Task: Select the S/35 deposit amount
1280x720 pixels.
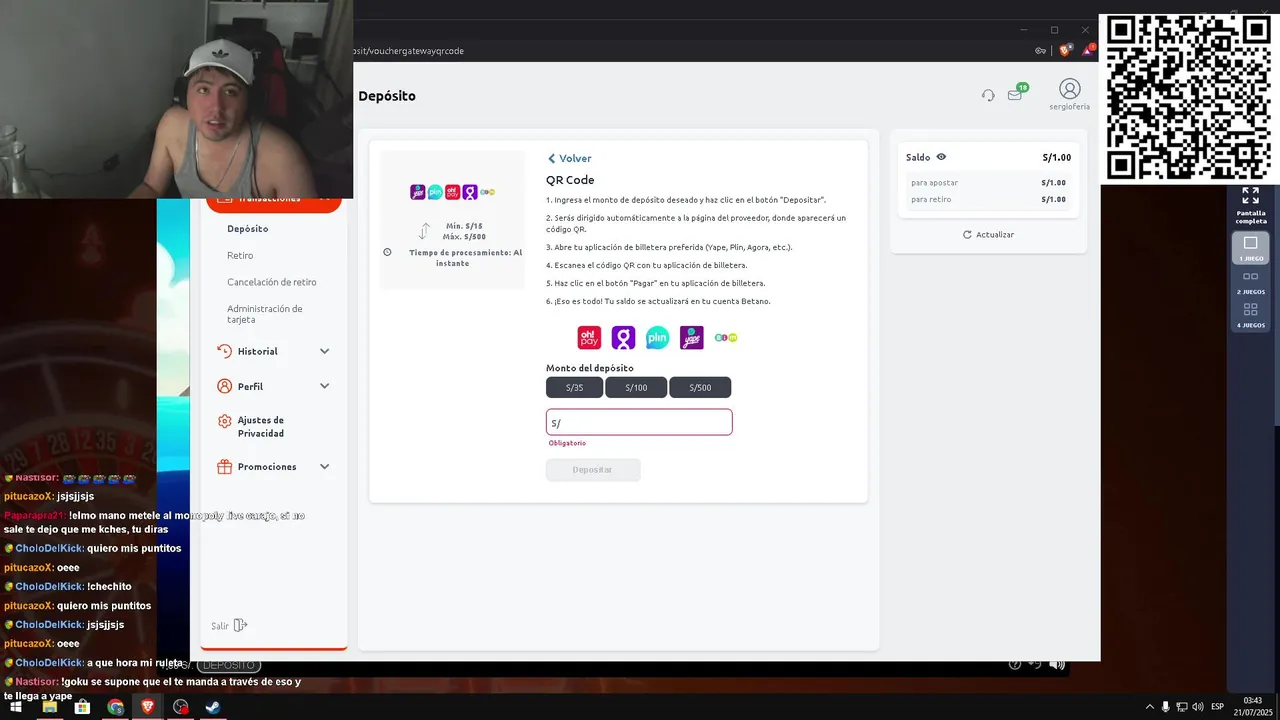Action: click(x=575, y=387)
